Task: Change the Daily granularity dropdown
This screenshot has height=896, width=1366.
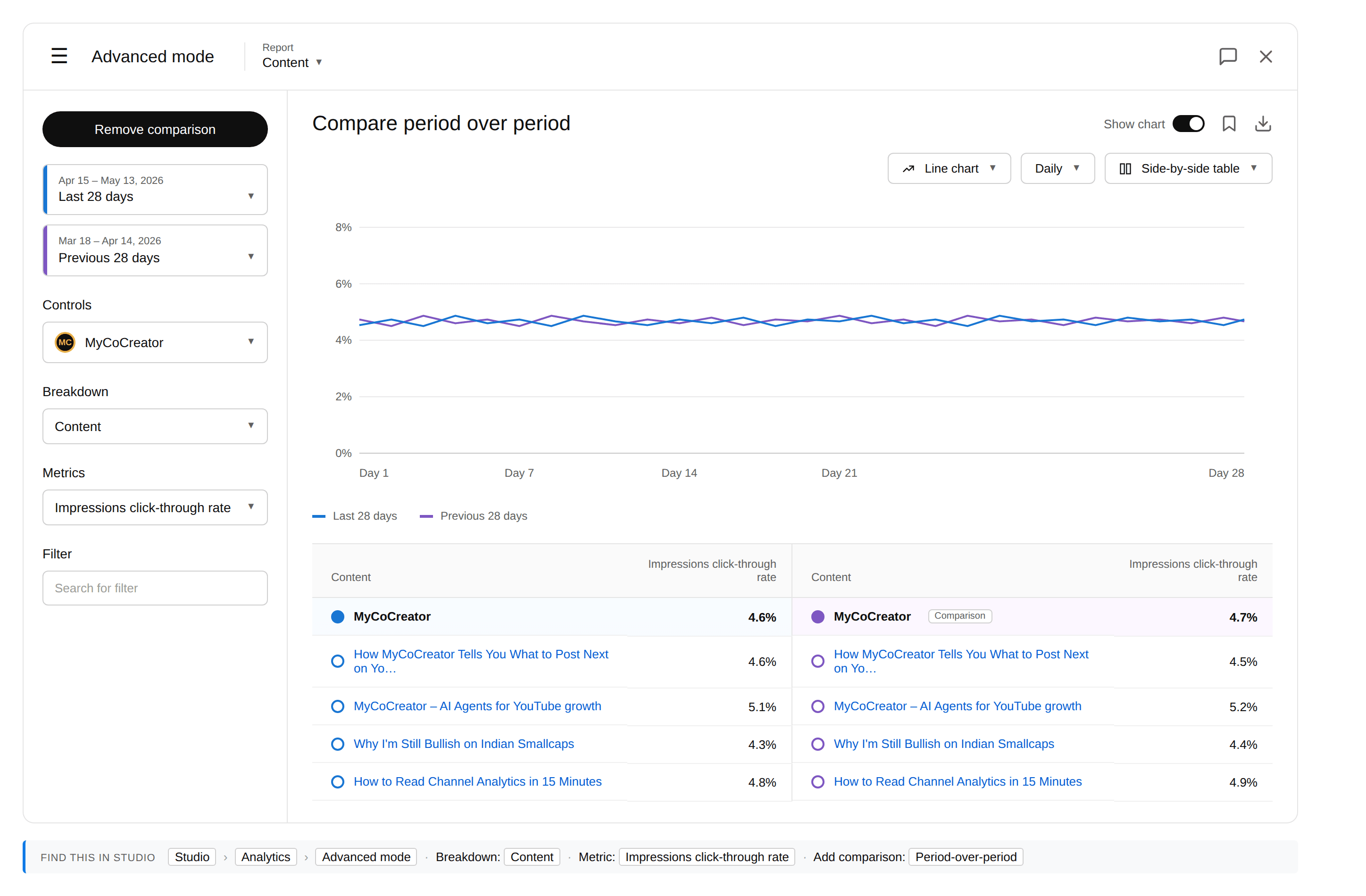Action: tap(1057, 169)
